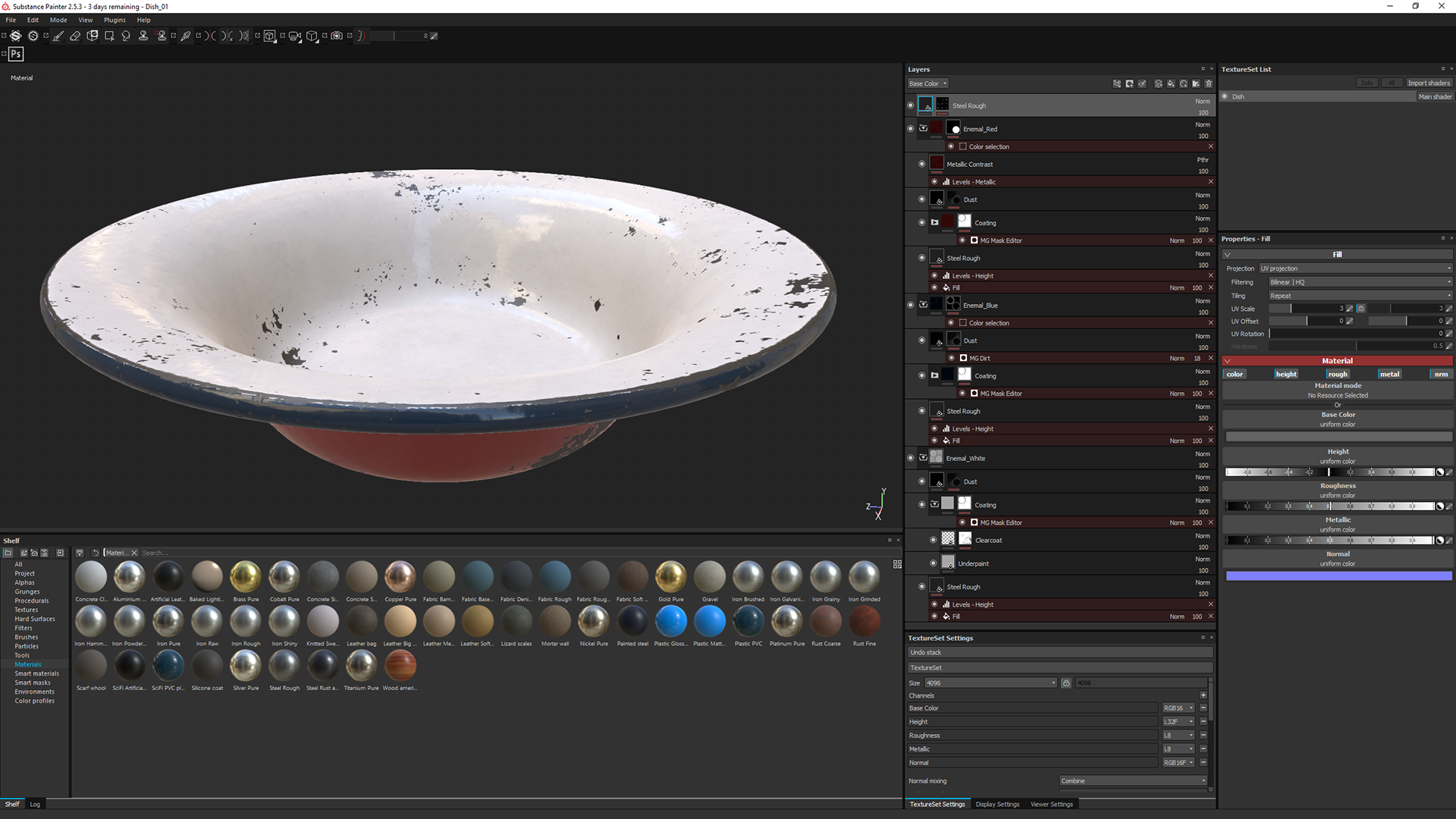Collapse the Material section in Properties
1456x819 pixels.
(1227, 361)
